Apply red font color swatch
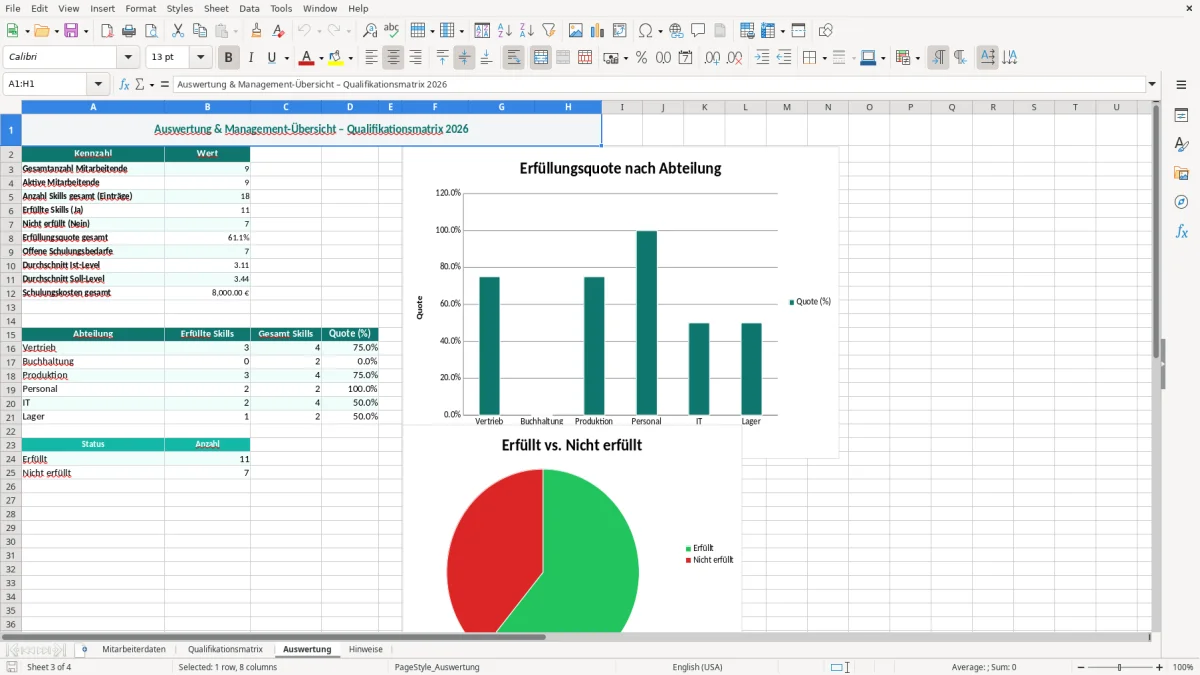Viewport: 1200px width, 675px height. coord(307,58)
